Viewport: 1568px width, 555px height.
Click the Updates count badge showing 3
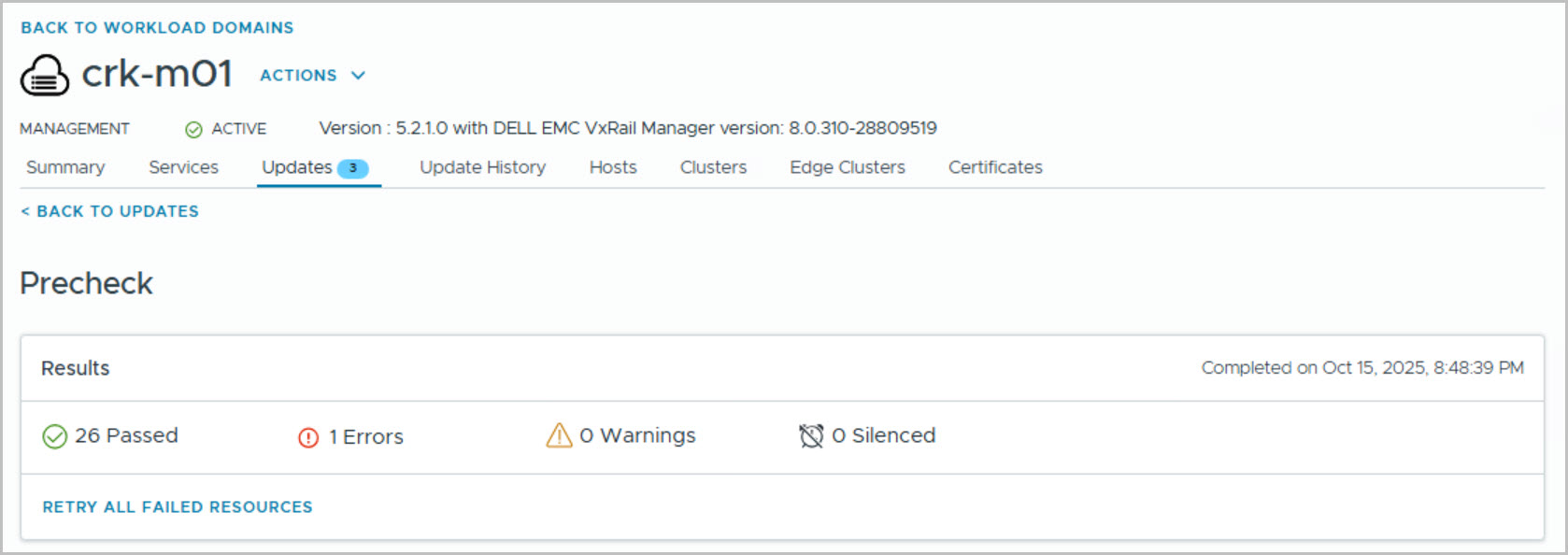352,168
